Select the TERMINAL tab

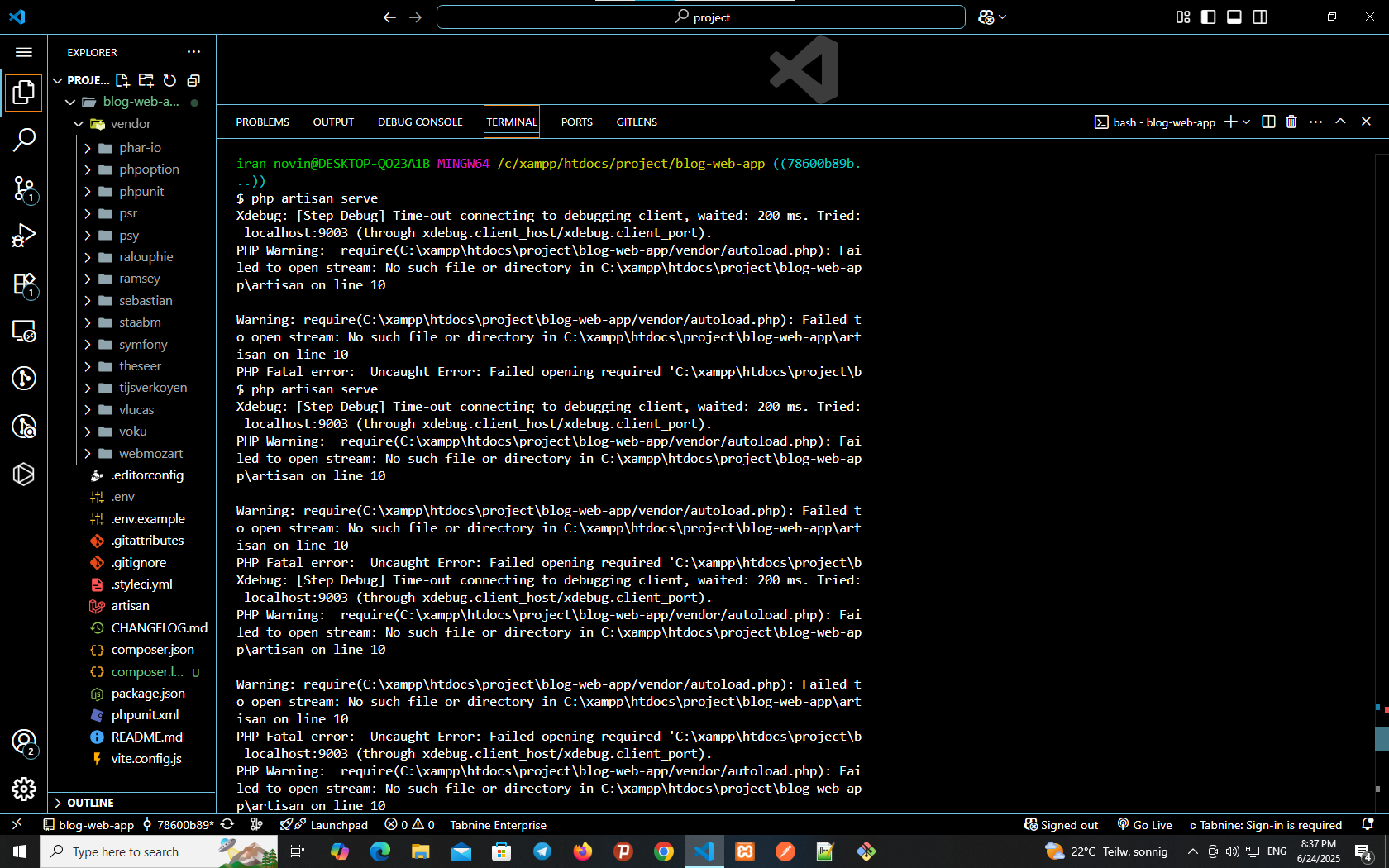[x=512, y=122]
